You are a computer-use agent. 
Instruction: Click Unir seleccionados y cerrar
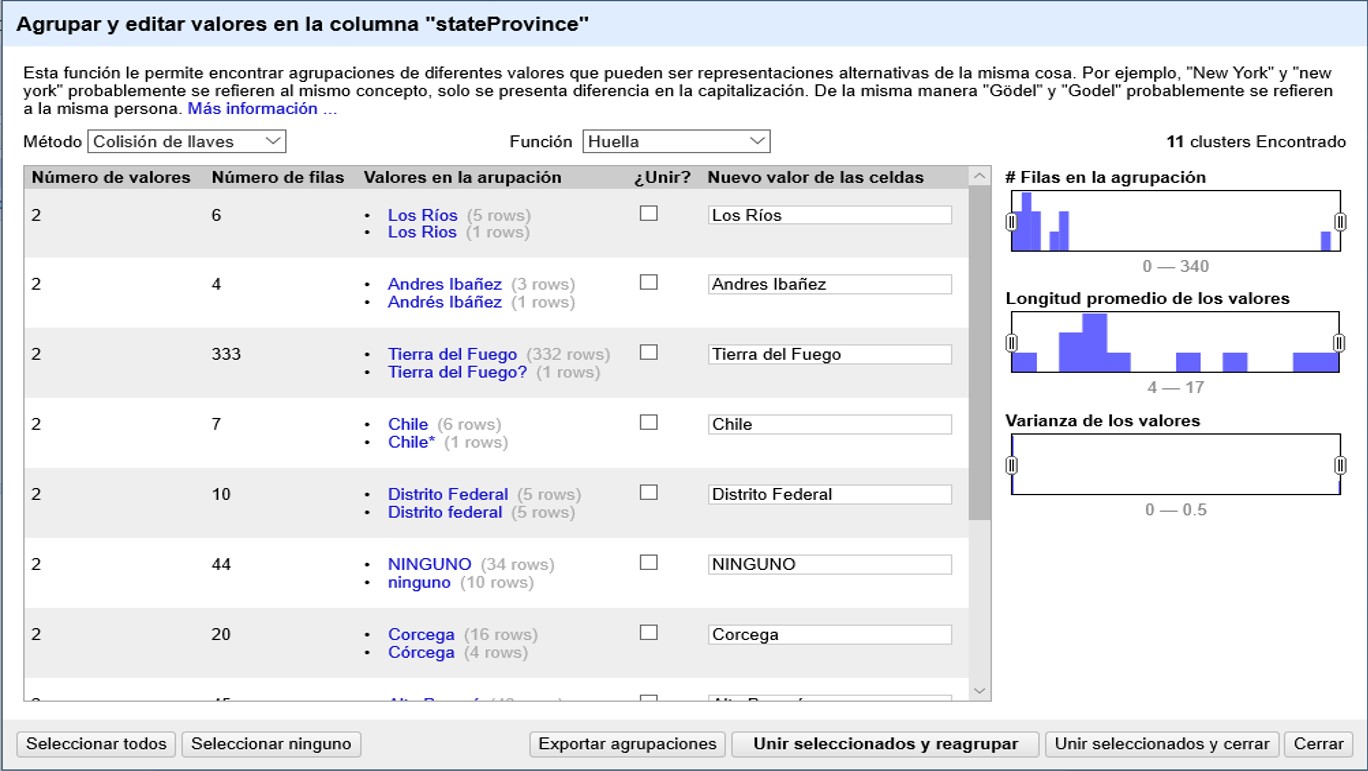[1162, 744]
